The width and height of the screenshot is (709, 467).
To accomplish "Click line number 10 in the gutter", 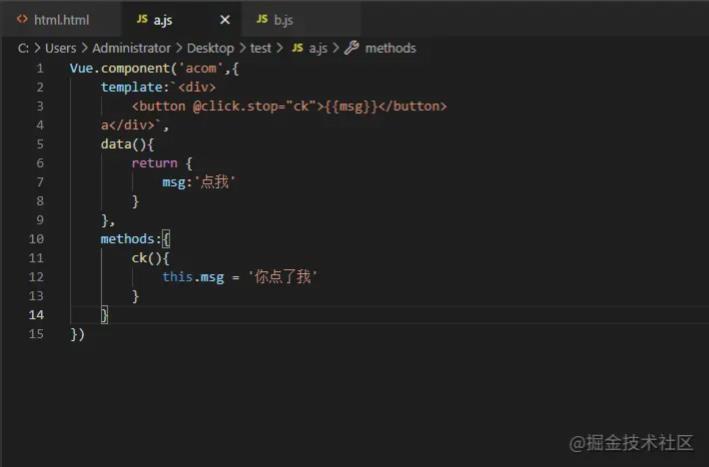I will [37, 239].
